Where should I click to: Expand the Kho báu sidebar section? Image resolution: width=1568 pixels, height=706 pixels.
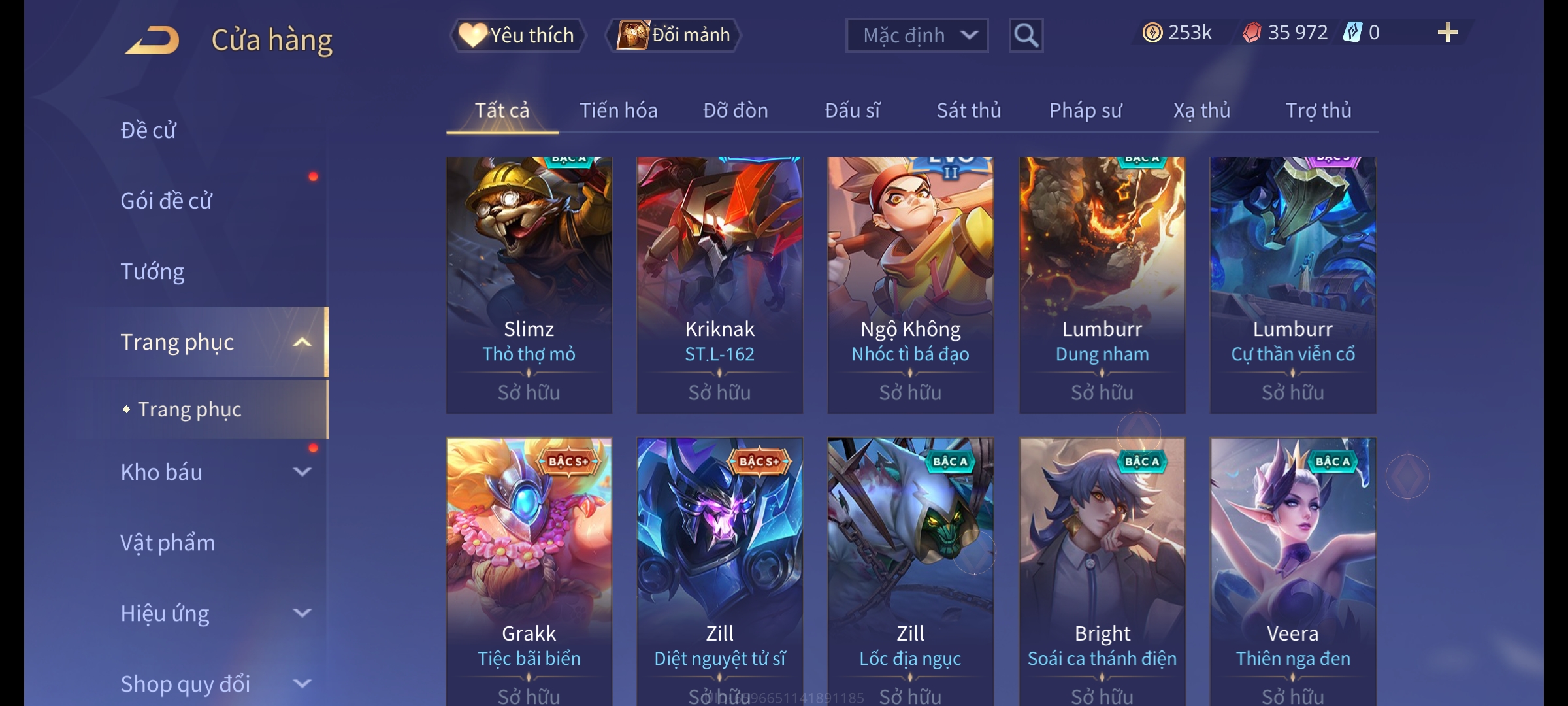pos(302,472)
